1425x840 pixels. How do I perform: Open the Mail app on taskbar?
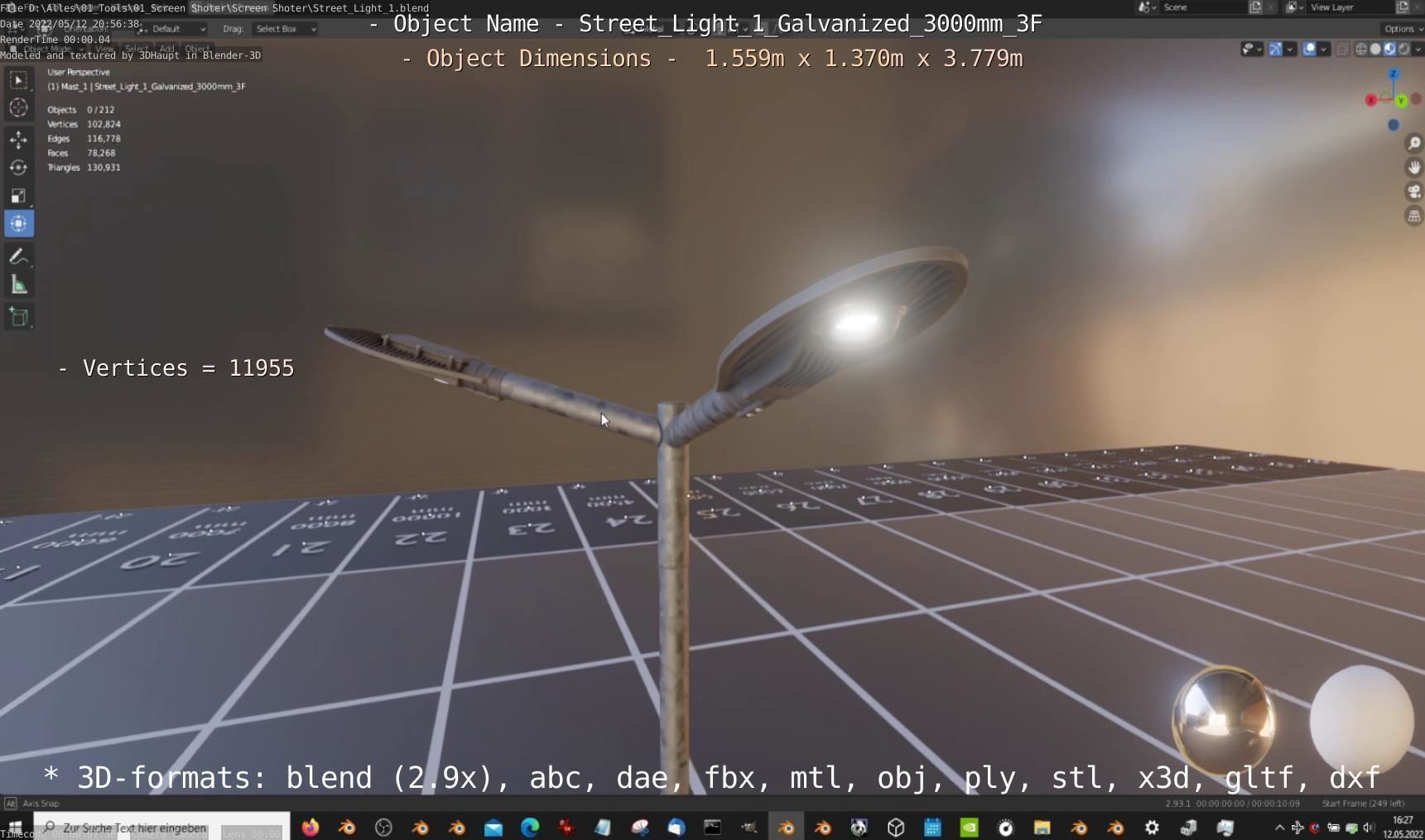coord(493,827)
